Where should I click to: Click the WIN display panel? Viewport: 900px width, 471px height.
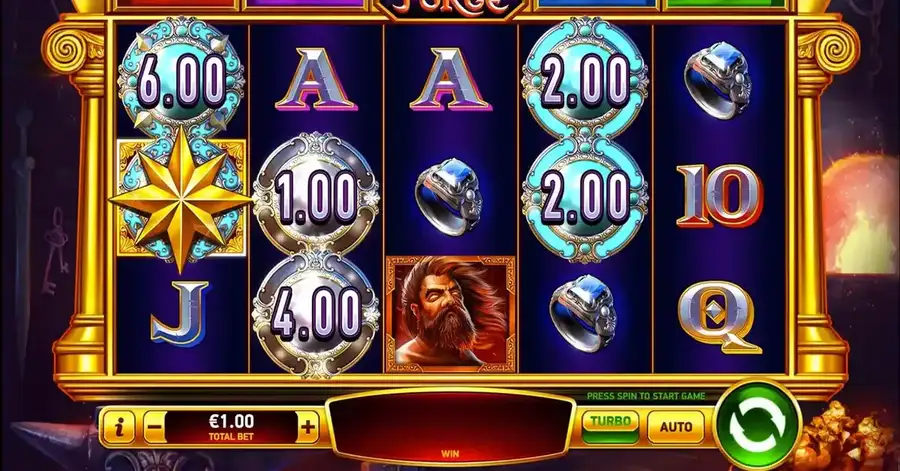click(x=450, y=426)
